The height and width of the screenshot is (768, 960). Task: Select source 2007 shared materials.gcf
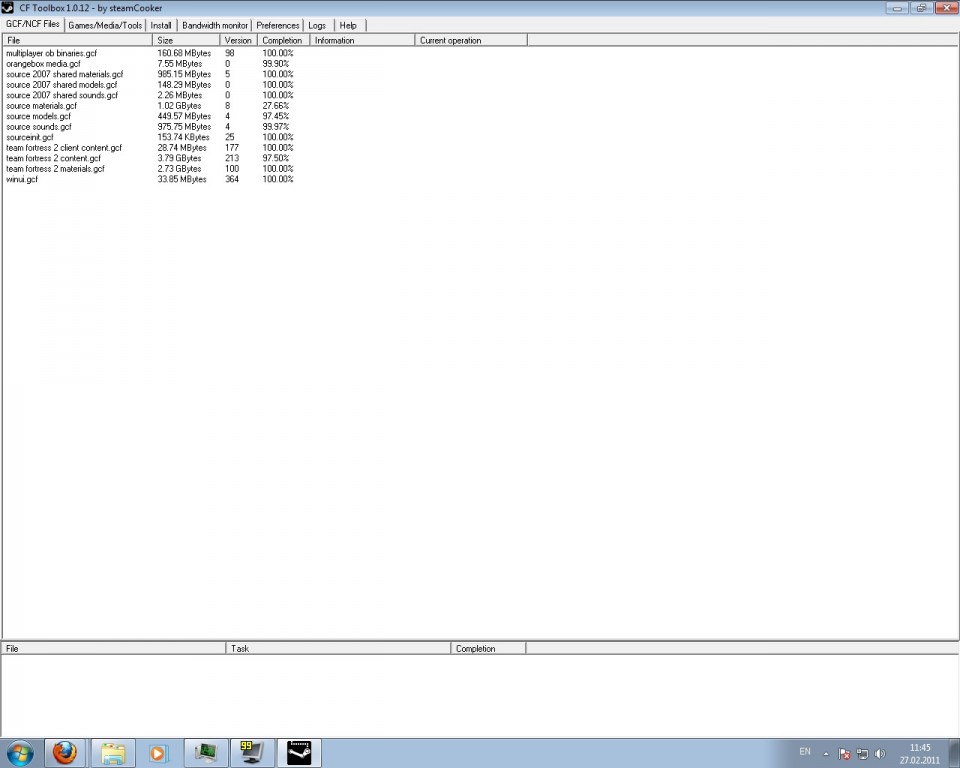coord(64,74)
